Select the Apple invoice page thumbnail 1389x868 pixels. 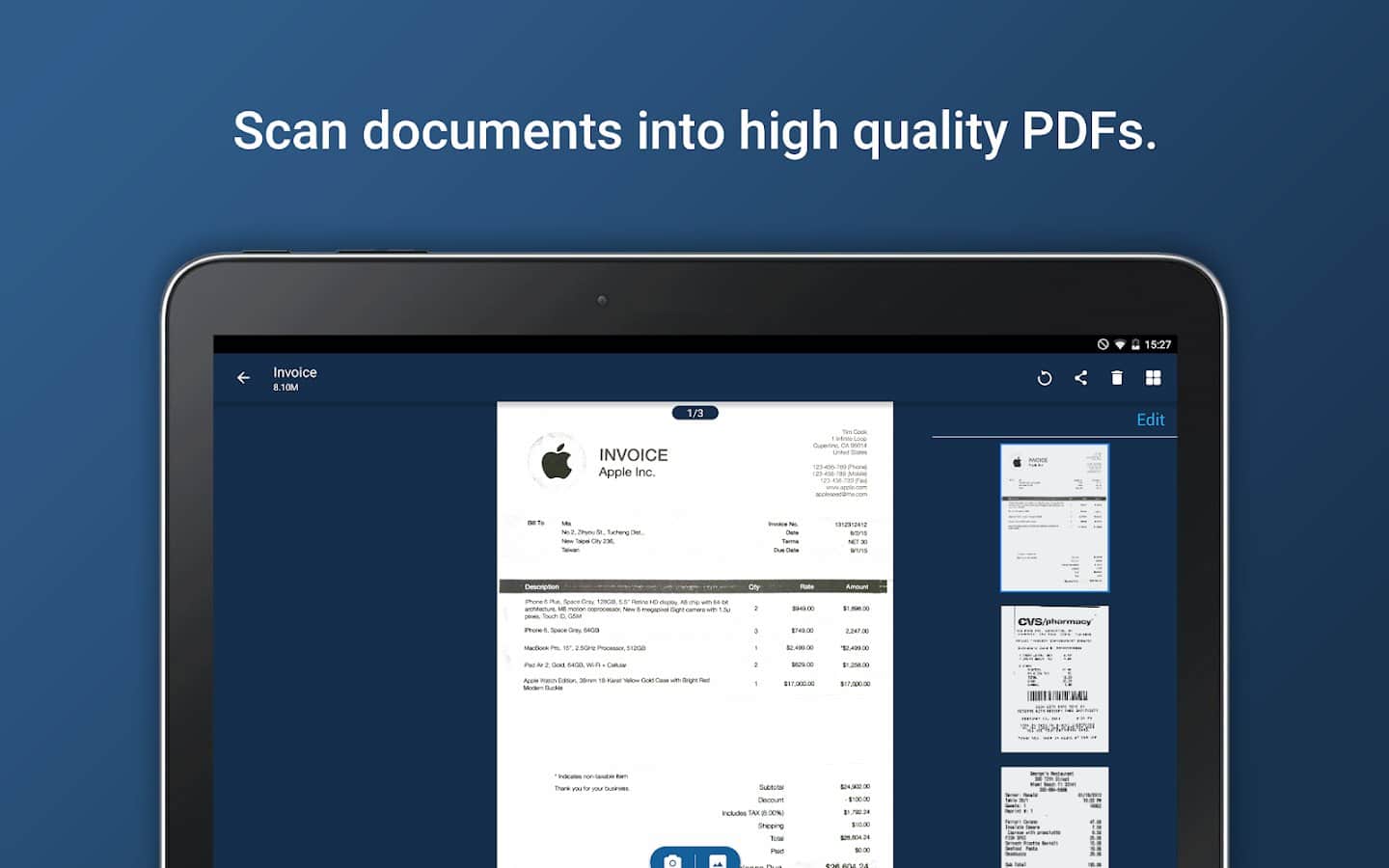coord(1054,518)
